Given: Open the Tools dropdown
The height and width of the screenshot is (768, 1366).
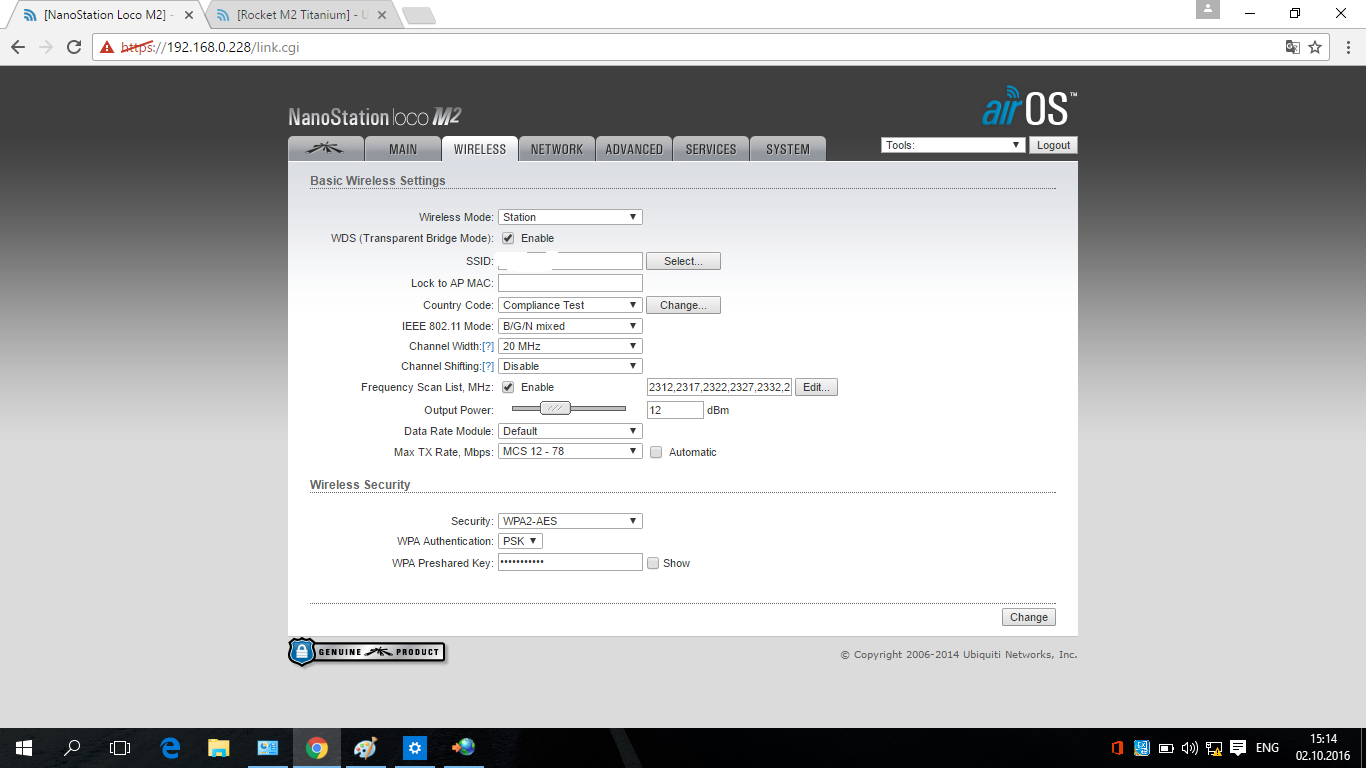Looking at the screenshot, I should [x=953, y=145].
